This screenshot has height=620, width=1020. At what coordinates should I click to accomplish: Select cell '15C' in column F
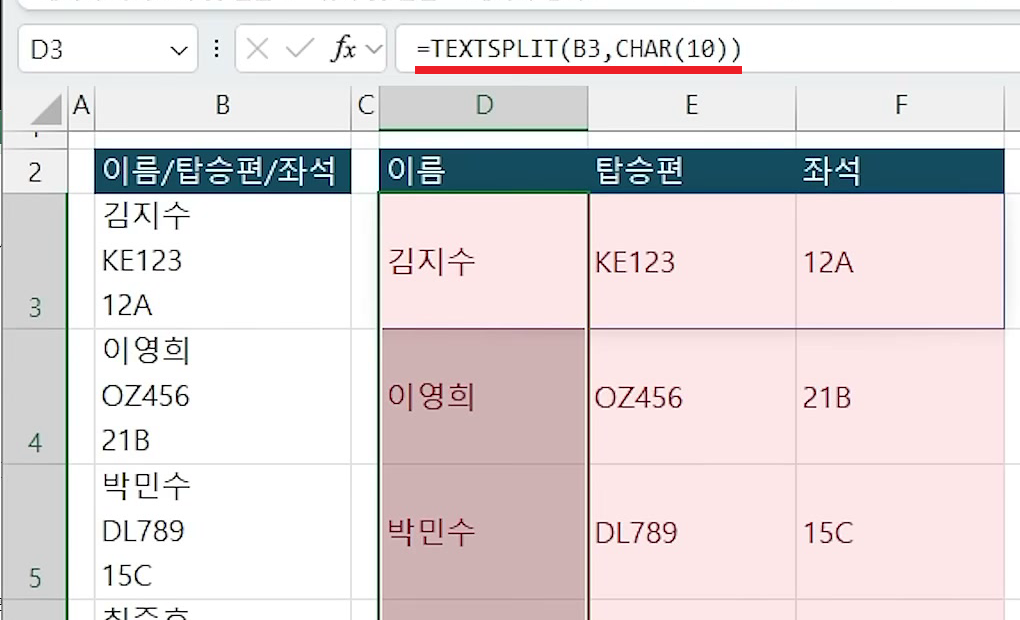point(900,532)
